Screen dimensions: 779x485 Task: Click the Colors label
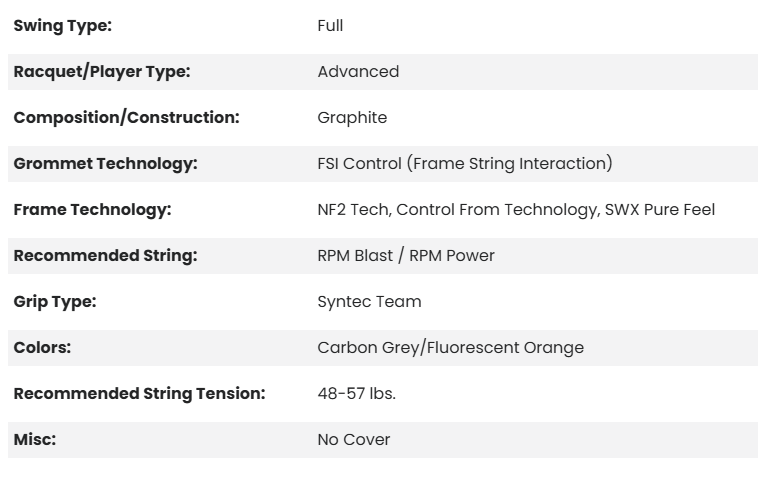tap(42, 348)
